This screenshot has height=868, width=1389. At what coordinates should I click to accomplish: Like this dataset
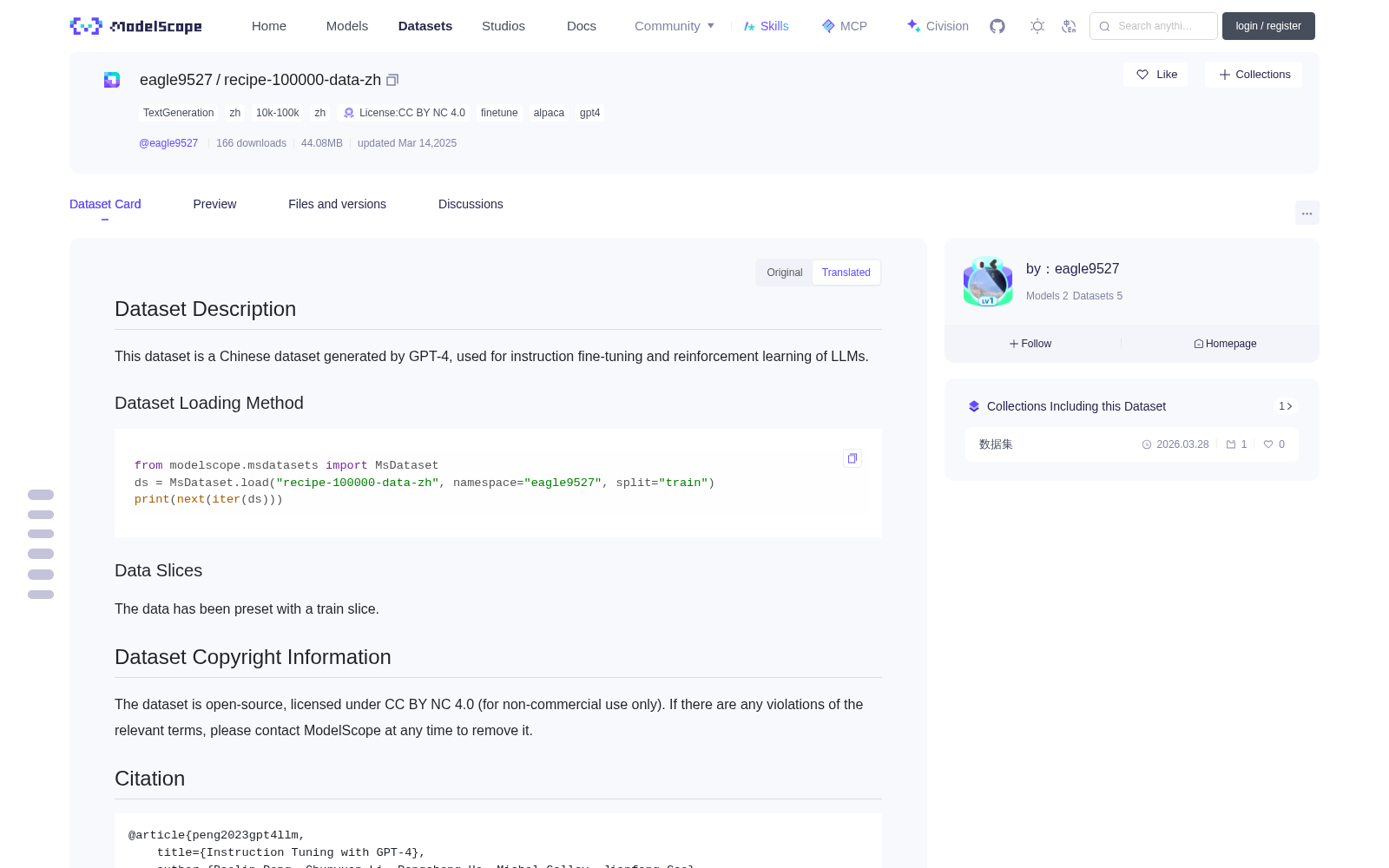(x=1156, y=75)
